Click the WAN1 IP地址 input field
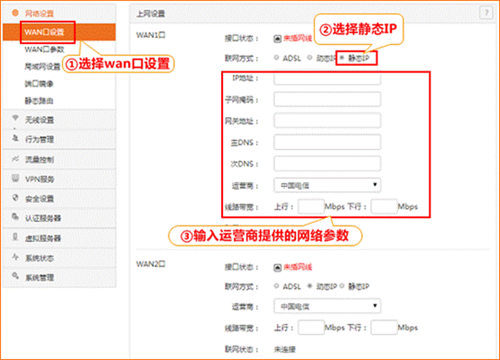The height and width of the screenshot is (360, 500). pos(327,78)
